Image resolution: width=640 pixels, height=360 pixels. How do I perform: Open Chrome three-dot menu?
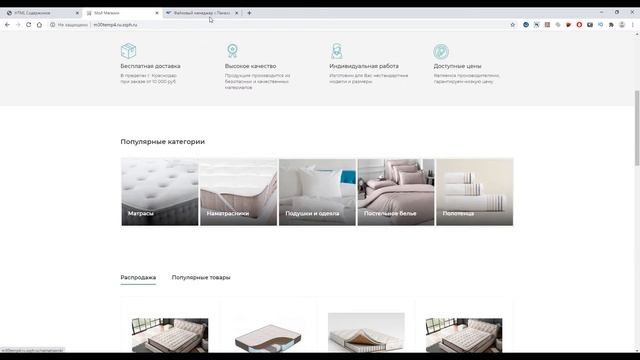point(633,25)
